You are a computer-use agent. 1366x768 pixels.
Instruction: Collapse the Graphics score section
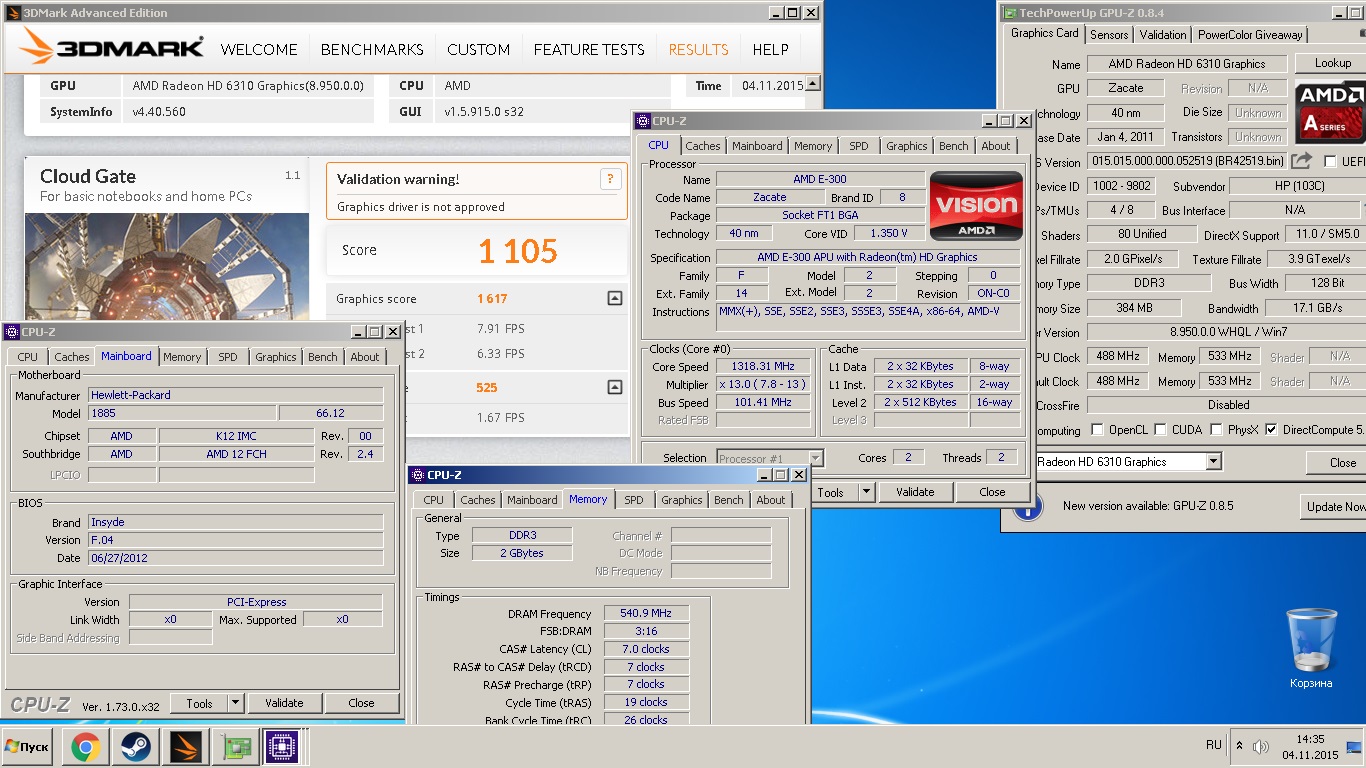pos(615,298)
